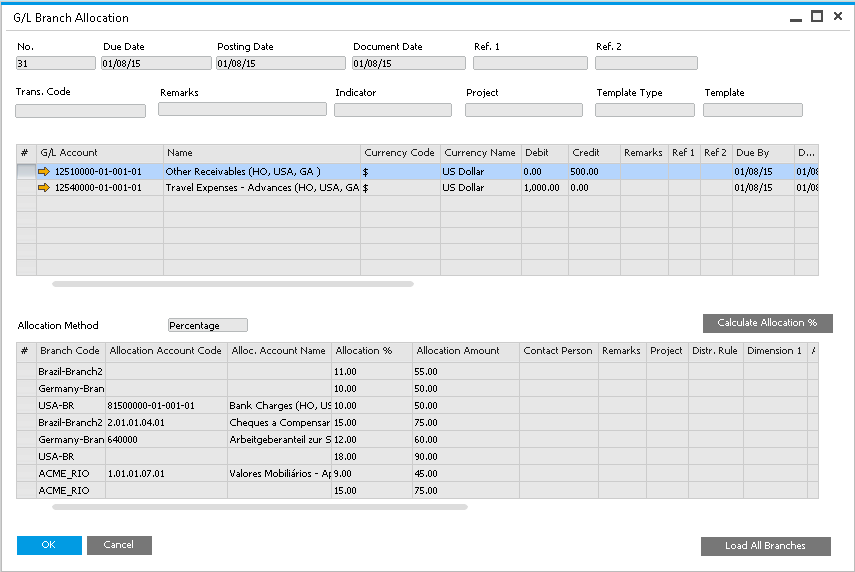Open the Allocation Method Percentage dropdown
855x572 pixels.
[208, 326]
